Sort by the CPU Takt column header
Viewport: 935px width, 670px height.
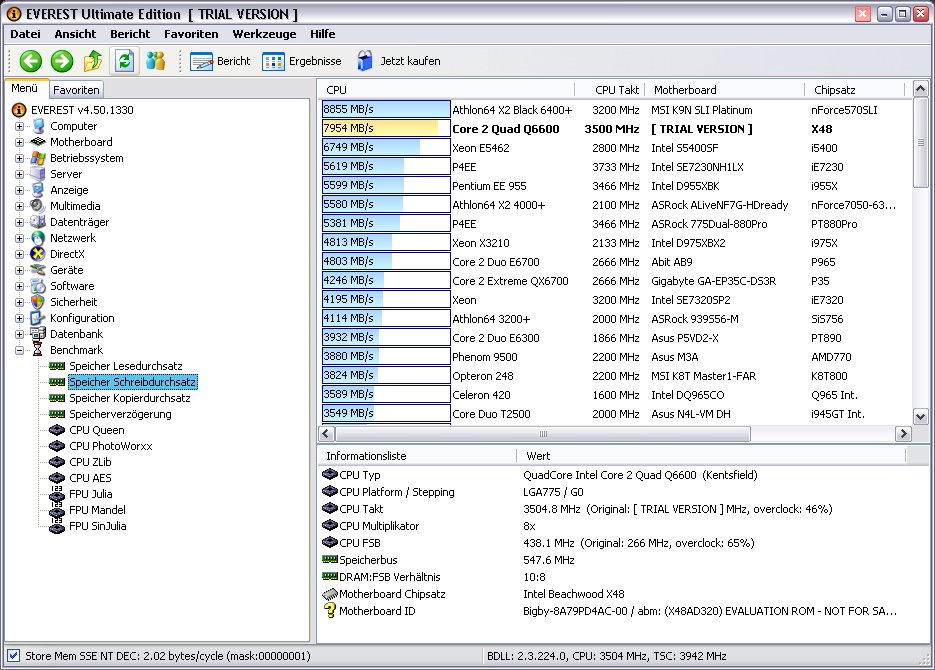pyautogui.click(x=611, y=90)
